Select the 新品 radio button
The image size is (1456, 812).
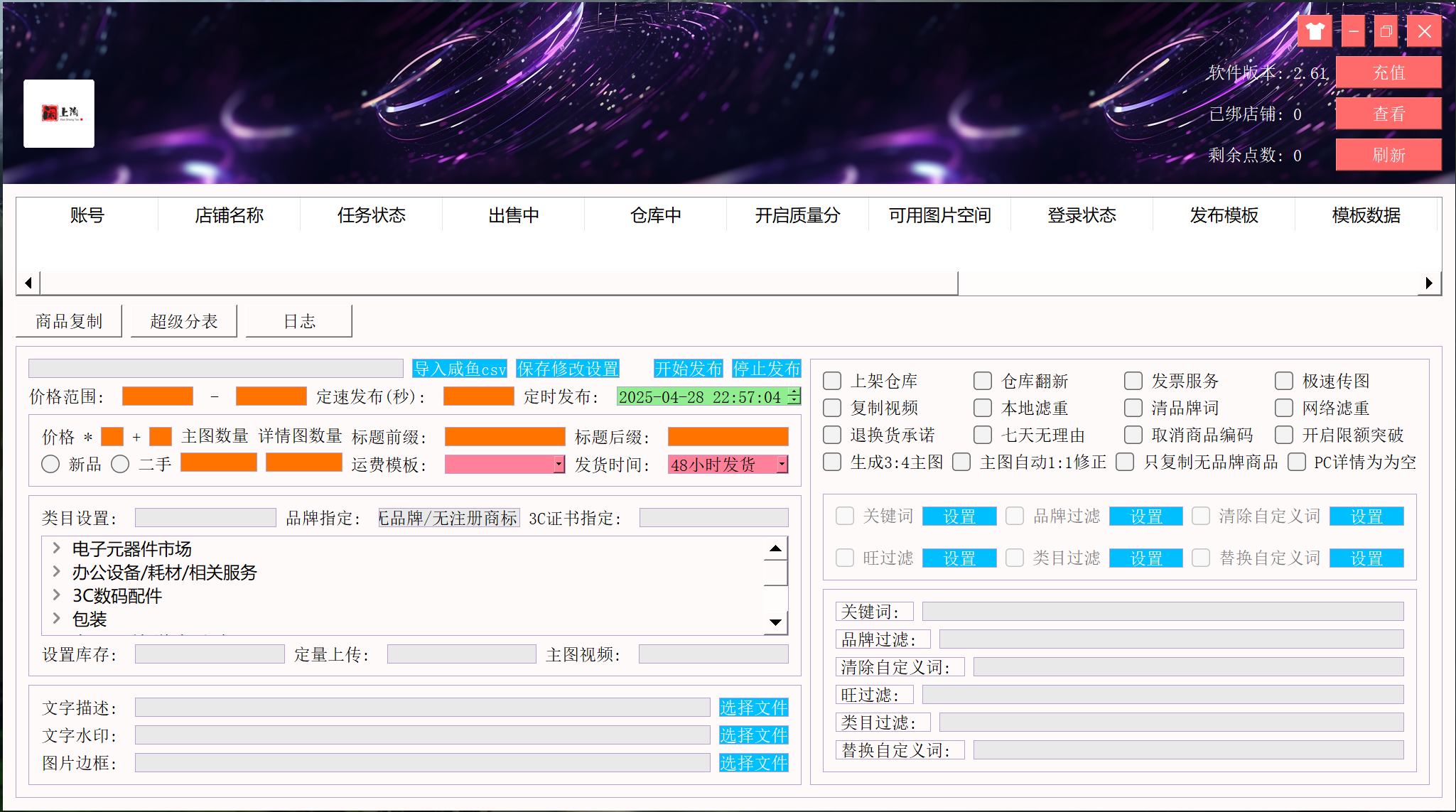[x=50, y=465]
